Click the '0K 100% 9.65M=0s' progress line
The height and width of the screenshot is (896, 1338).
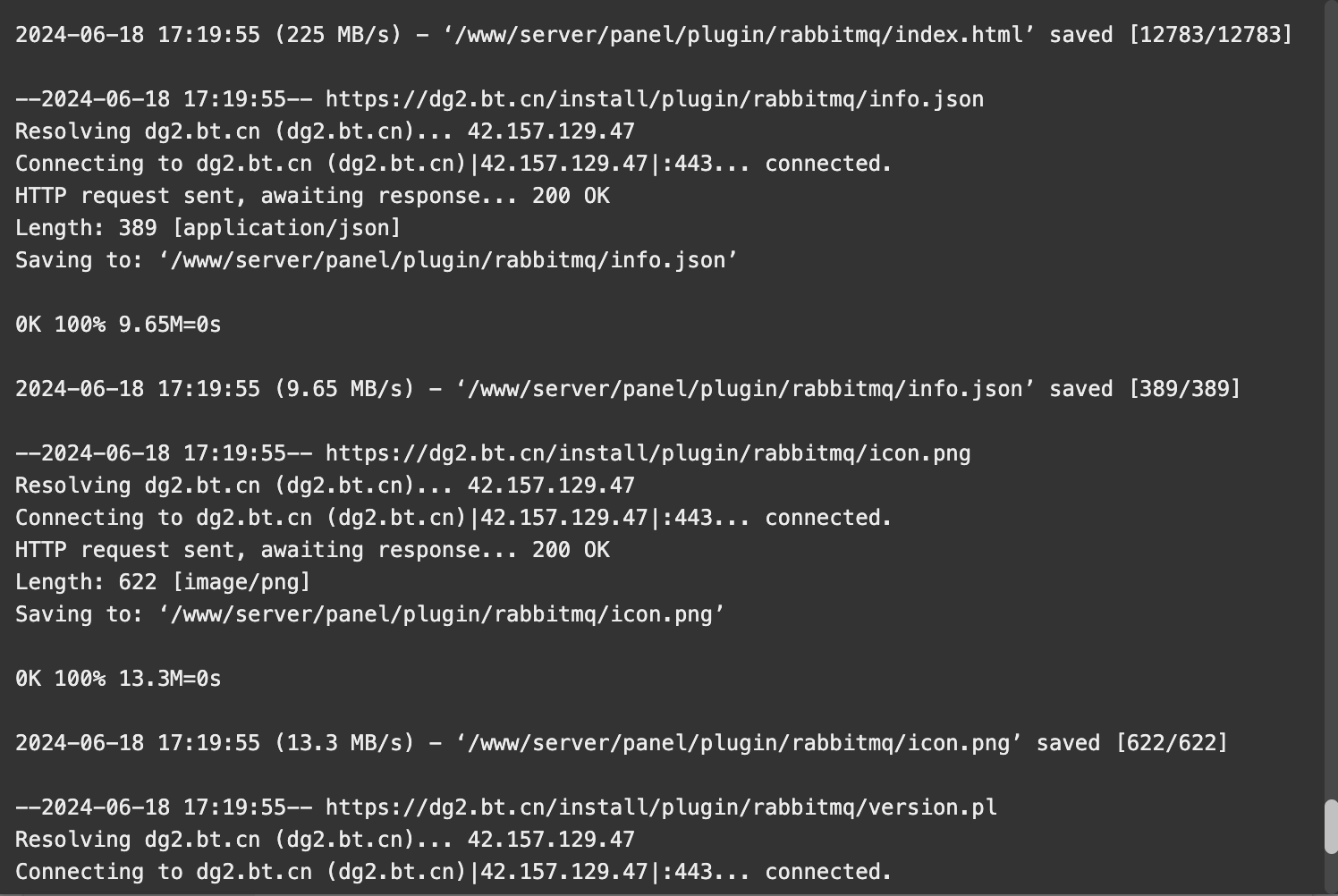[x=118, y=325]
